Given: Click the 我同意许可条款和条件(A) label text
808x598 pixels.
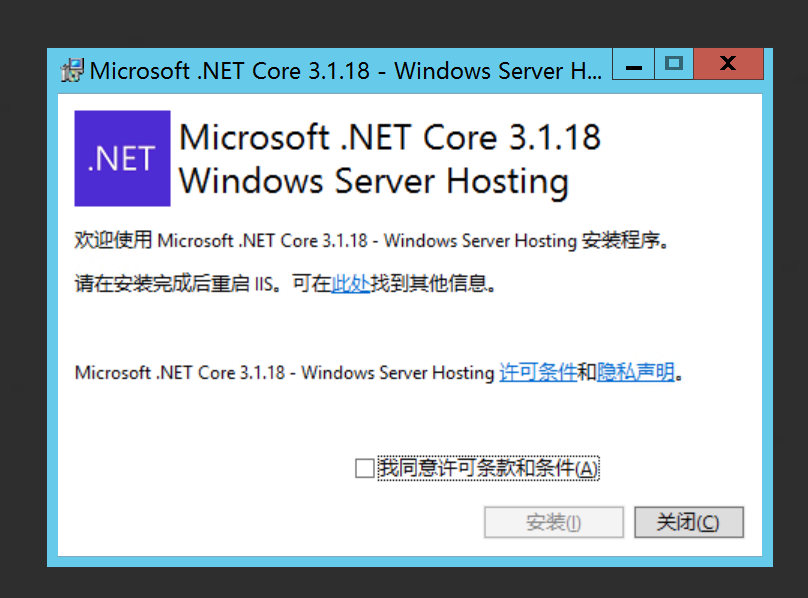Looking at the screenshot, I should pyautogui.click(x=488, y=468).
